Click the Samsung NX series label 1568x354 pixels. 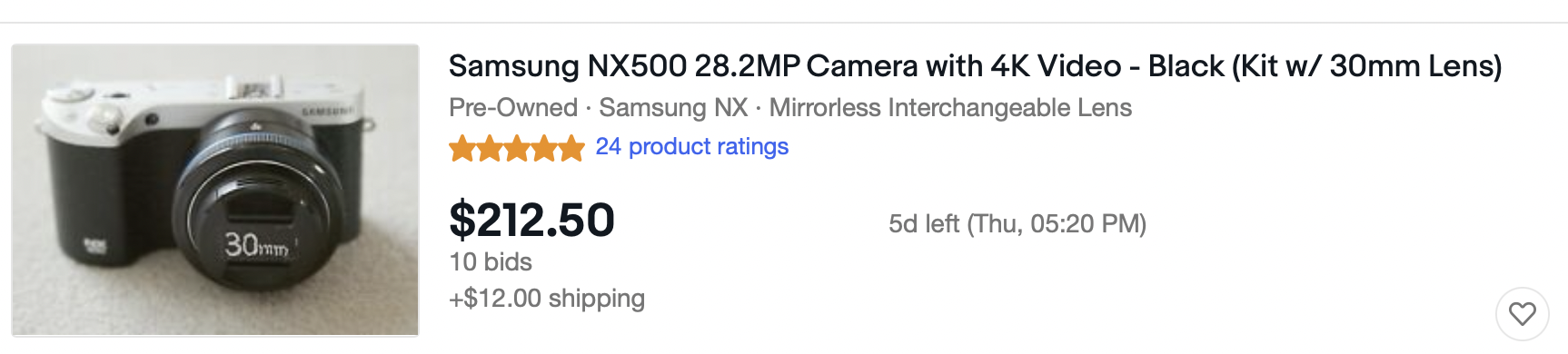(x=673, y=108)
